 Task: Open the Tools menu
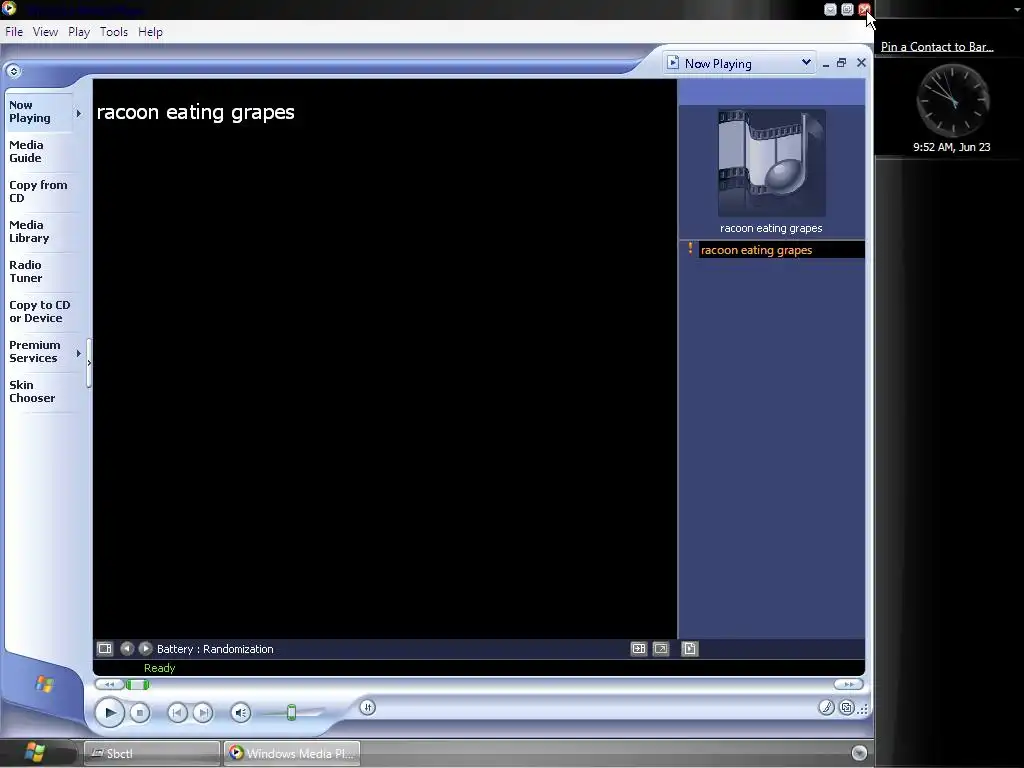coord(114,31)
